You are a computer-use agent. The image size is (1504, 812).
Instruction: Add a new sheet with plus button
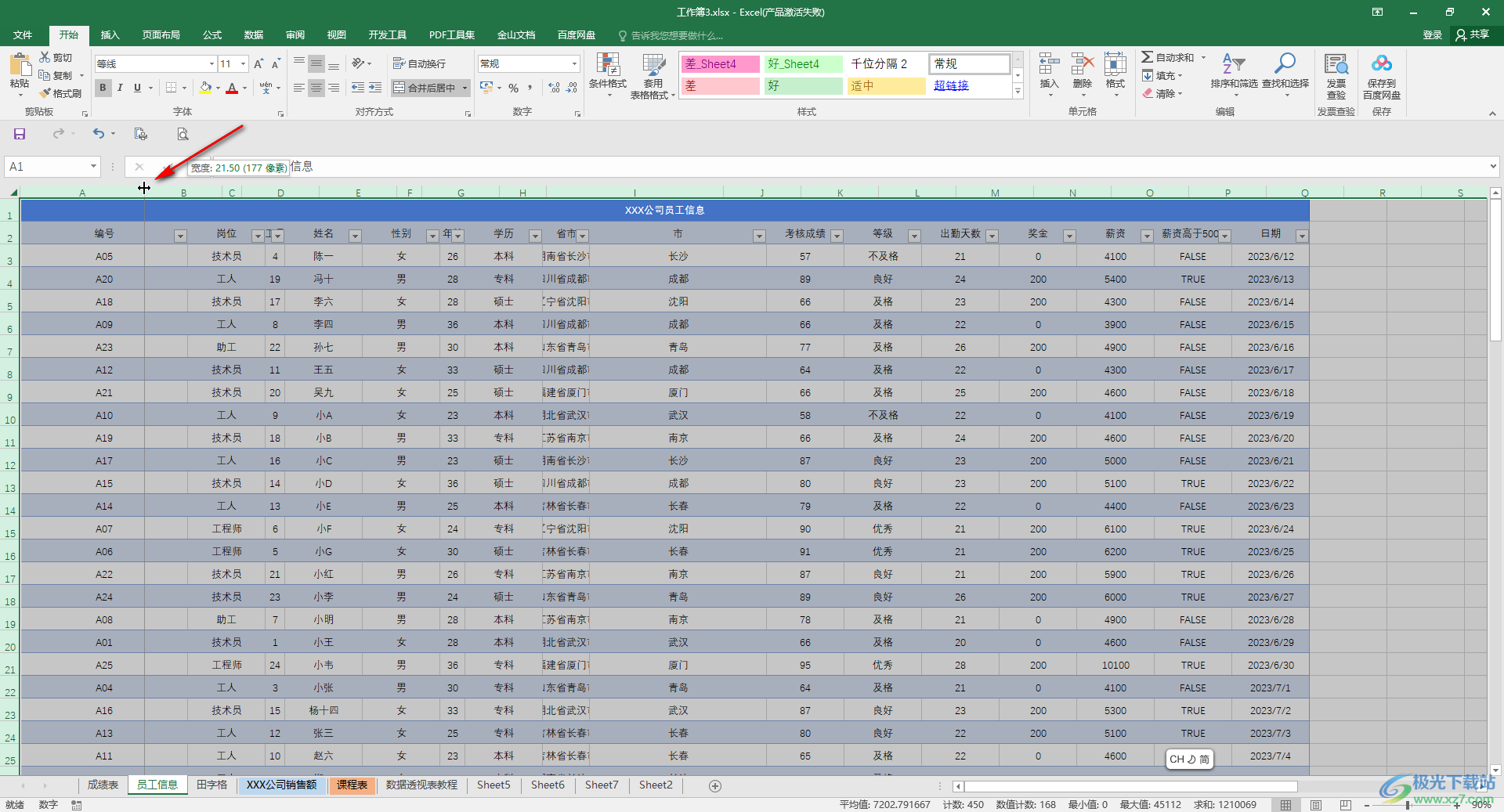(715, 785)
